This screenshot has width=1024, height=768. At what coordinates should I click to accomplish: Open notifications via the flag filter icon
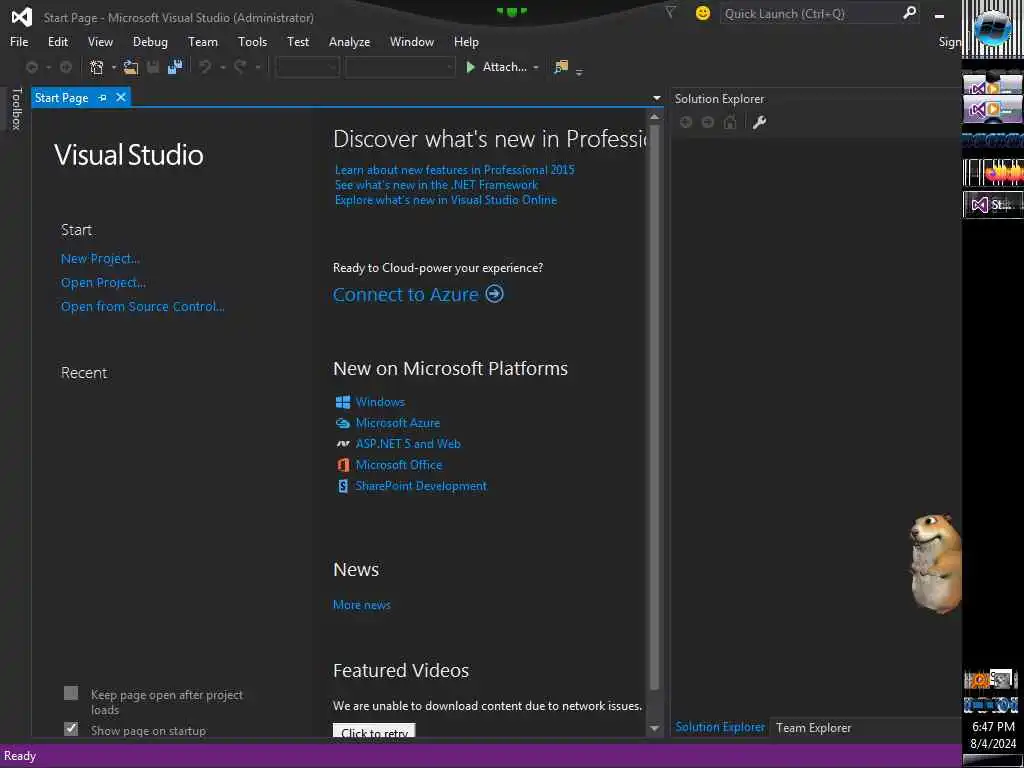coord(670,12)
